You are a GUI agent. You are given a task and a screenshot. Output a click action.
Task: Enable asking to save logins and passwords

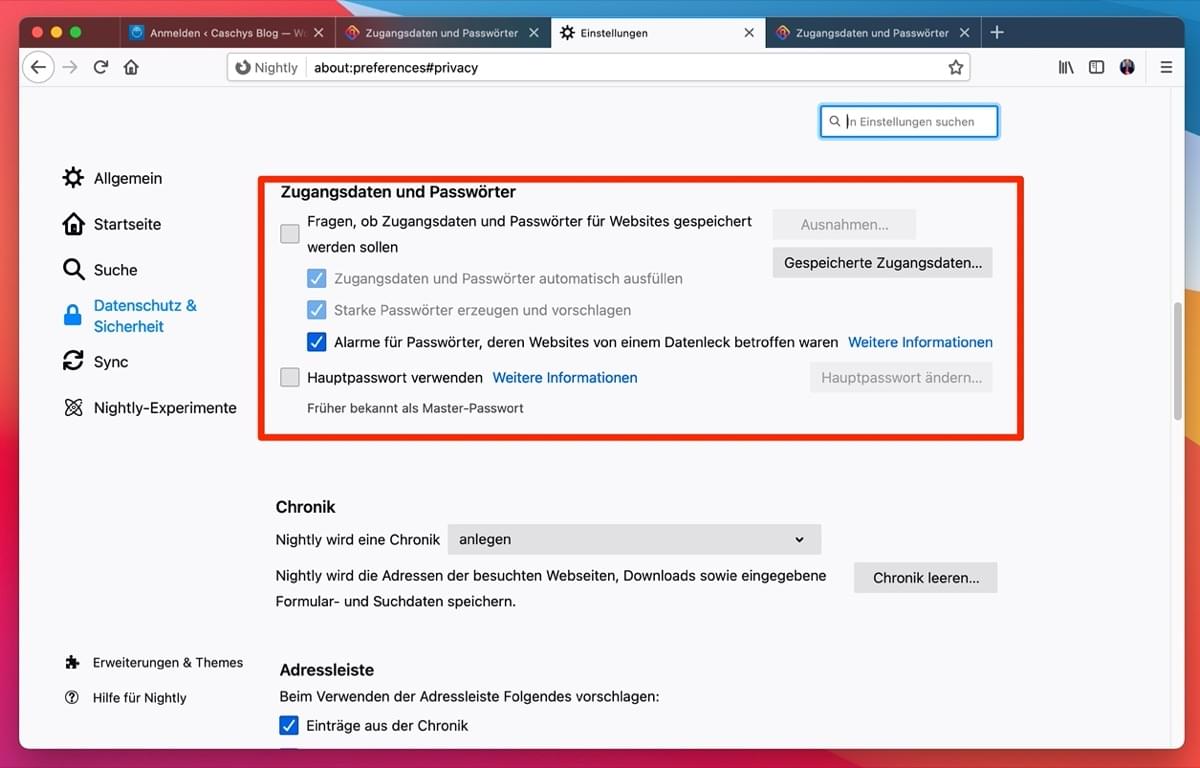point(290,234)
